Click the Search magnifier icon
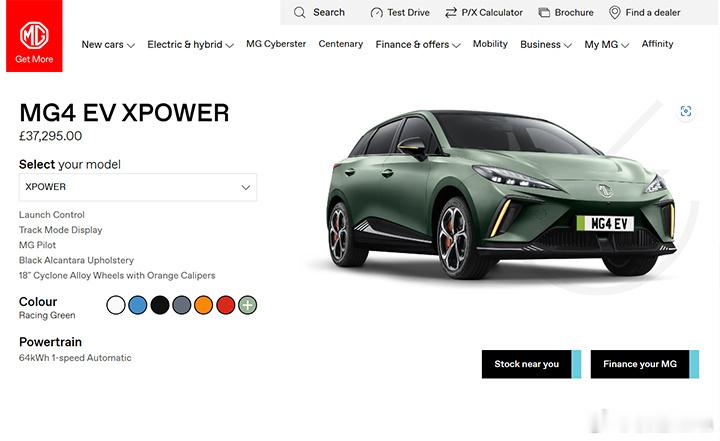720x441 pixels. point(299,12)
